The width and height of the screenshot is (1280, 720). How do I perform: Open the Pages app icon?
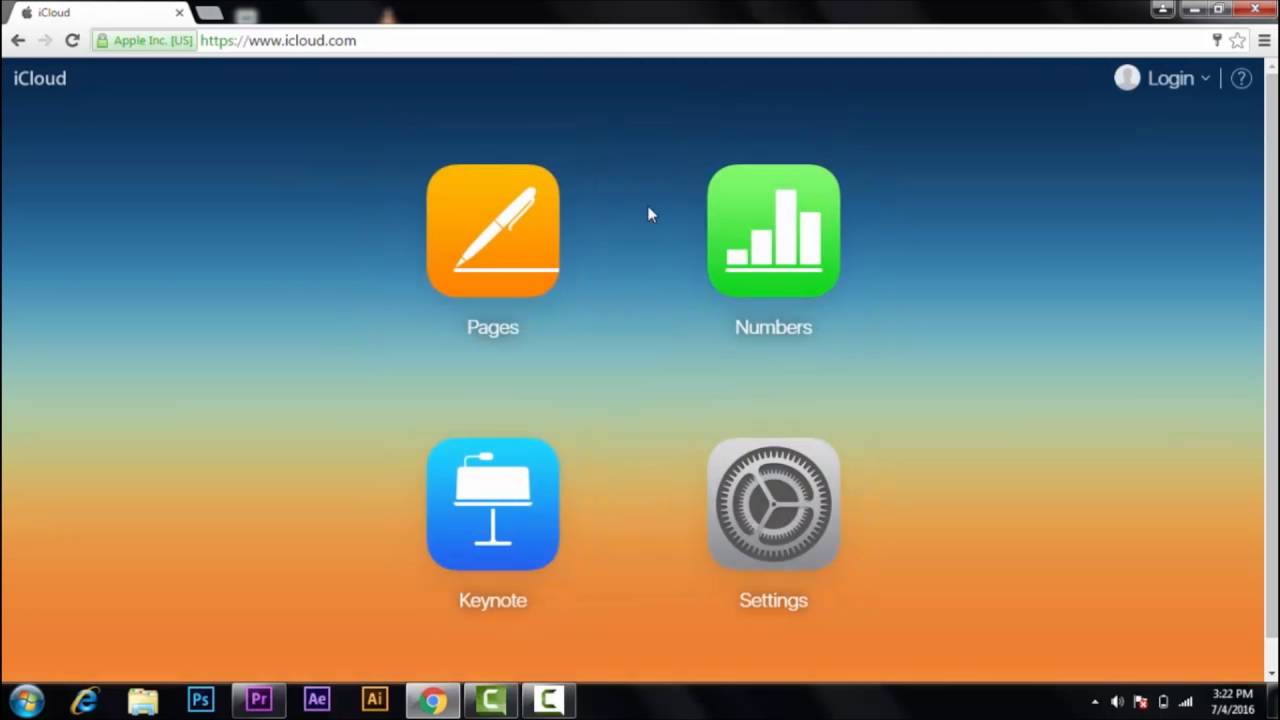point(493,231)
